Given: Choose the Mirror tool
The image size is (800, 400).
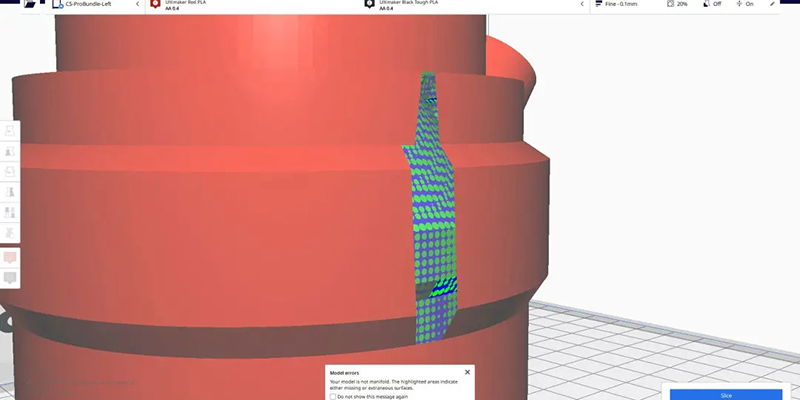Looking at the screenshot, I should [10, 191].
